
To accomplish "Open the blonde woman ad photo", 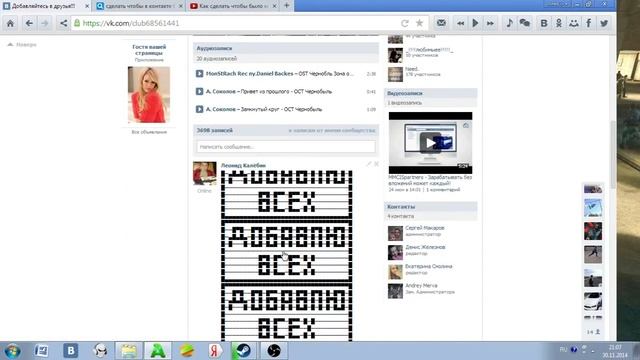I will point(149,95).
